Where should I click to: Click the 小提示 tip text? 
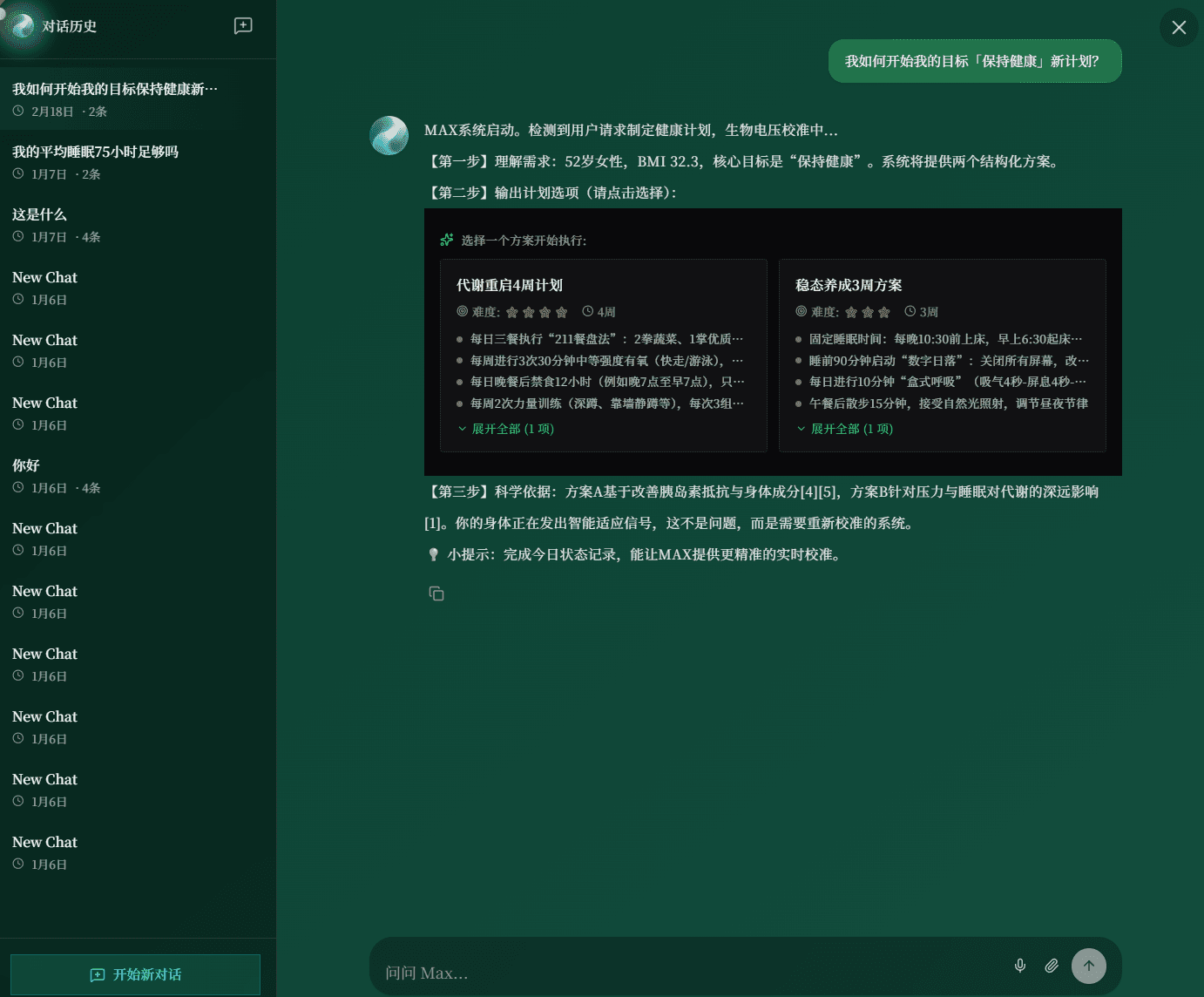646,554
